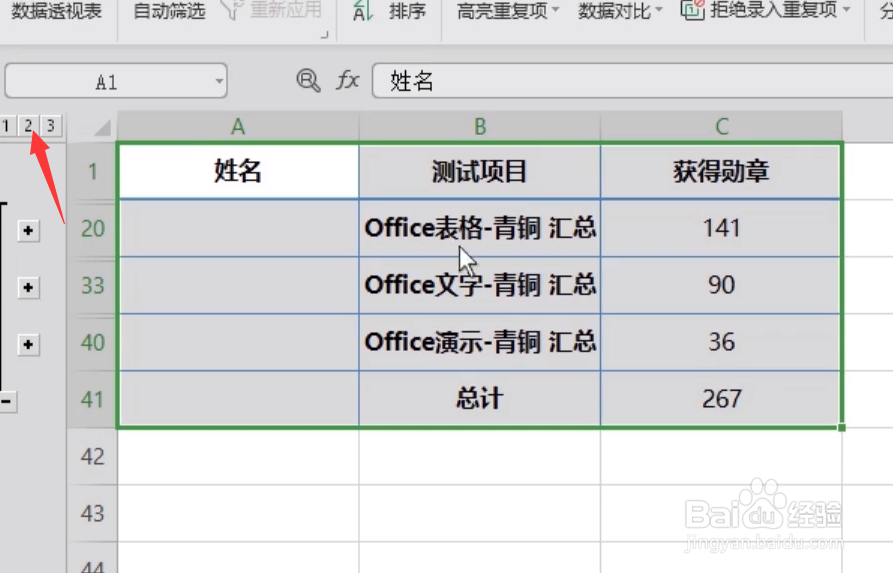Click the cell with value 90
This screenshot has width=893, height=573.
(721, 285)
